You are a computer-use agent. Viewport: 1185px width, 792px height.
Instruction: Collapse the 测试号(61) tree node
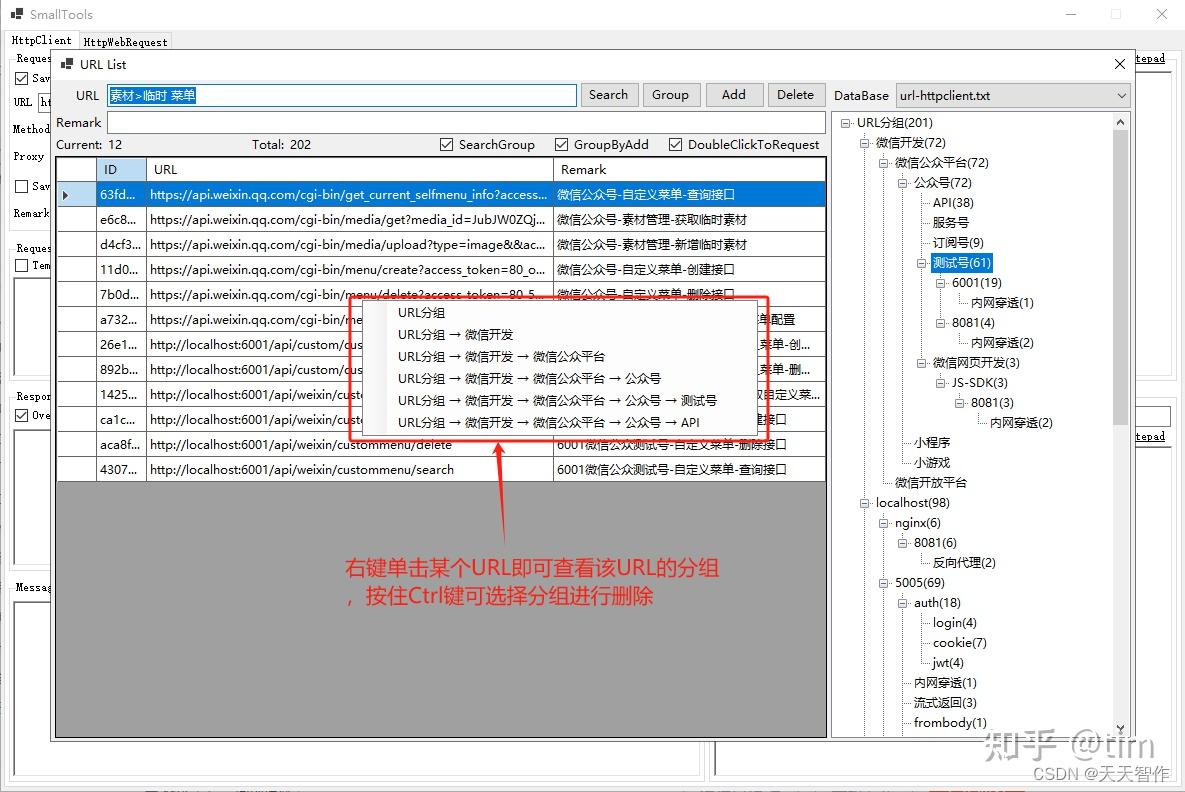(922, 263)
